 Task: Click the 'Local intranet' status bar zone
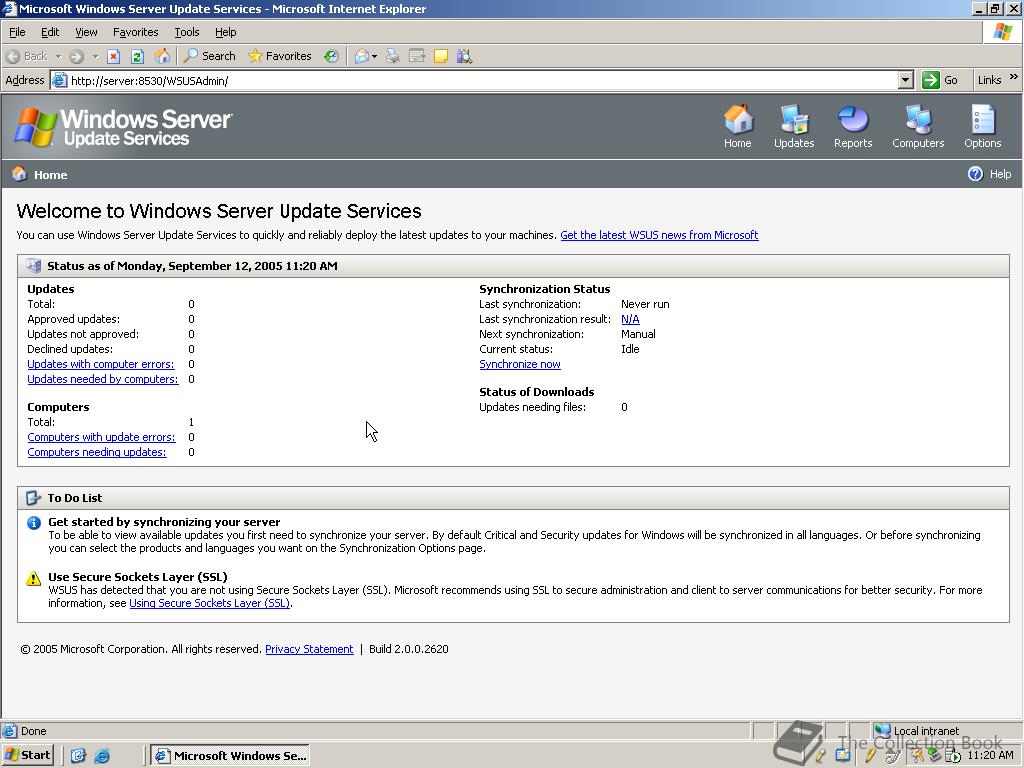click(x=926, y=731)
